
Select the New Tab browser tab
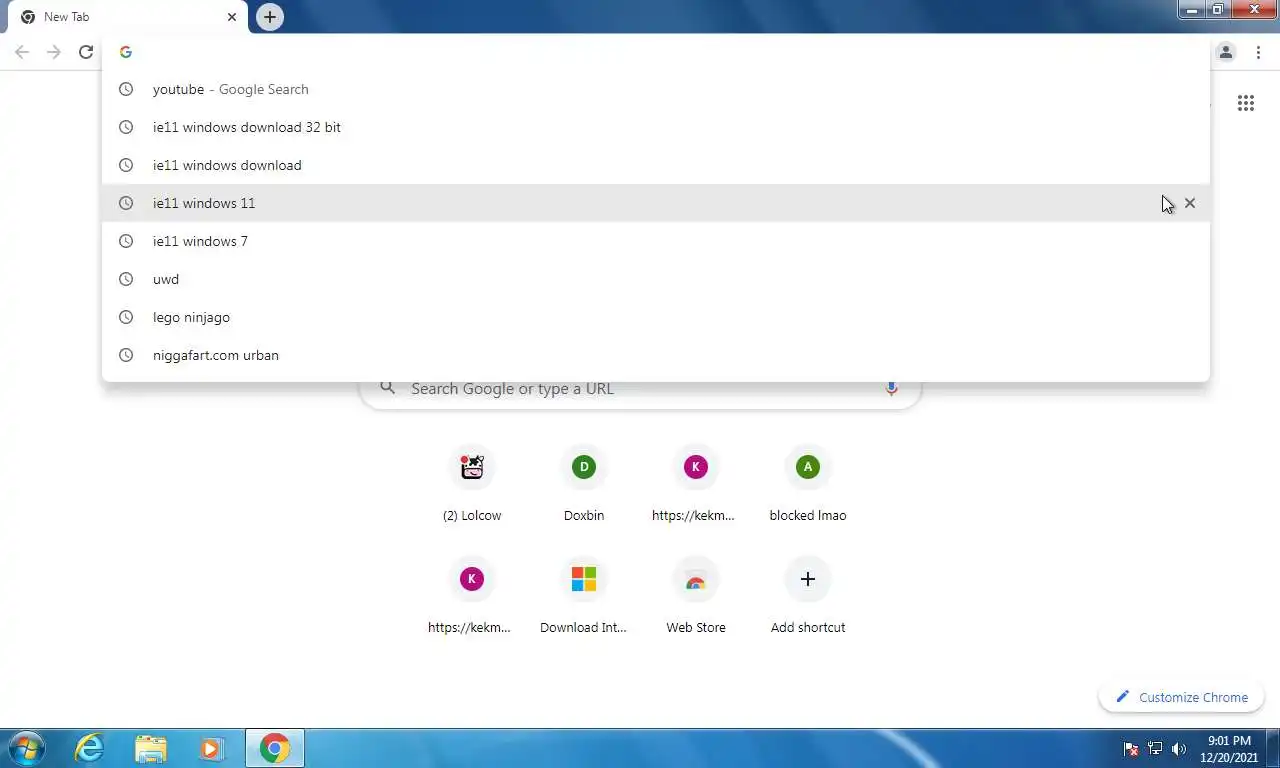[x=128, y=17]
